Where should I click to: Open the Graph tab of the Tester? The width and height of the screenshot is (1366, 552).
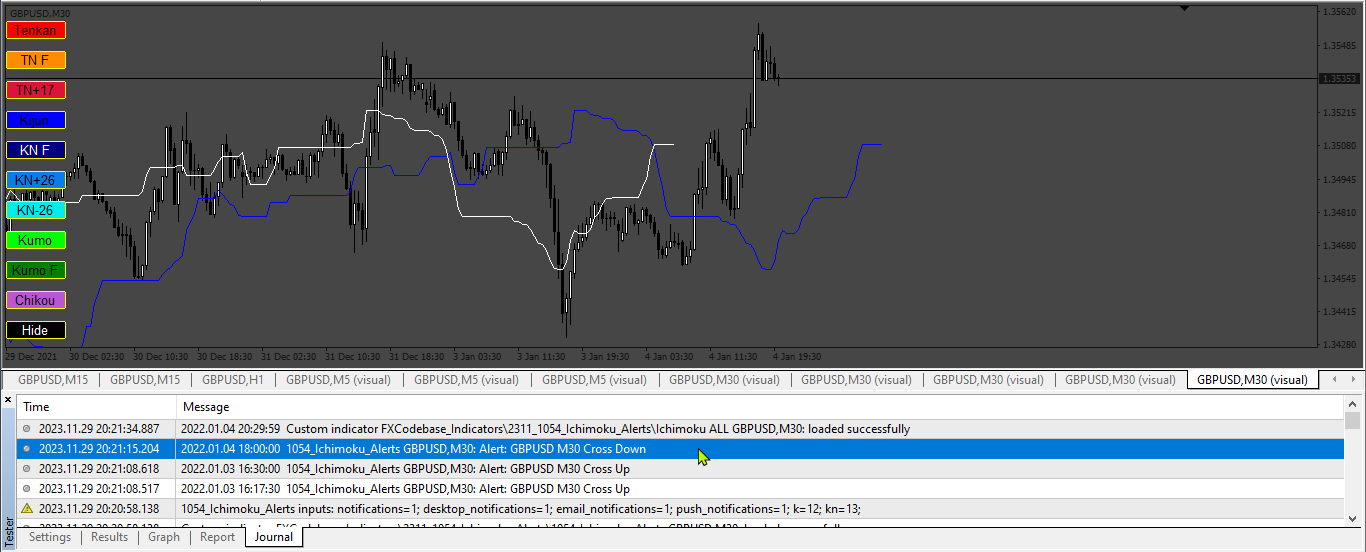164,537
